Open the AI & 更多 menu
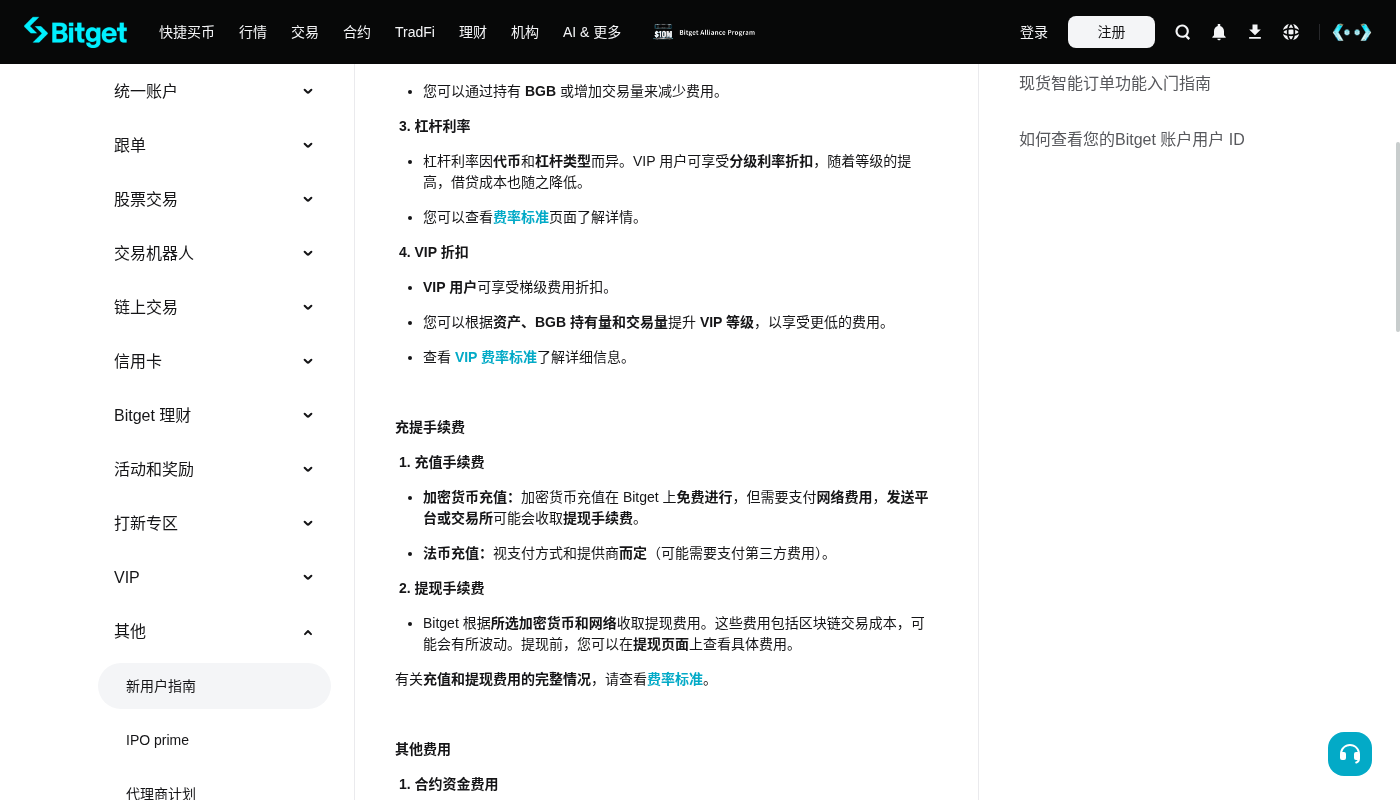This screenshot has width=1400, height=800. point(592,32)
